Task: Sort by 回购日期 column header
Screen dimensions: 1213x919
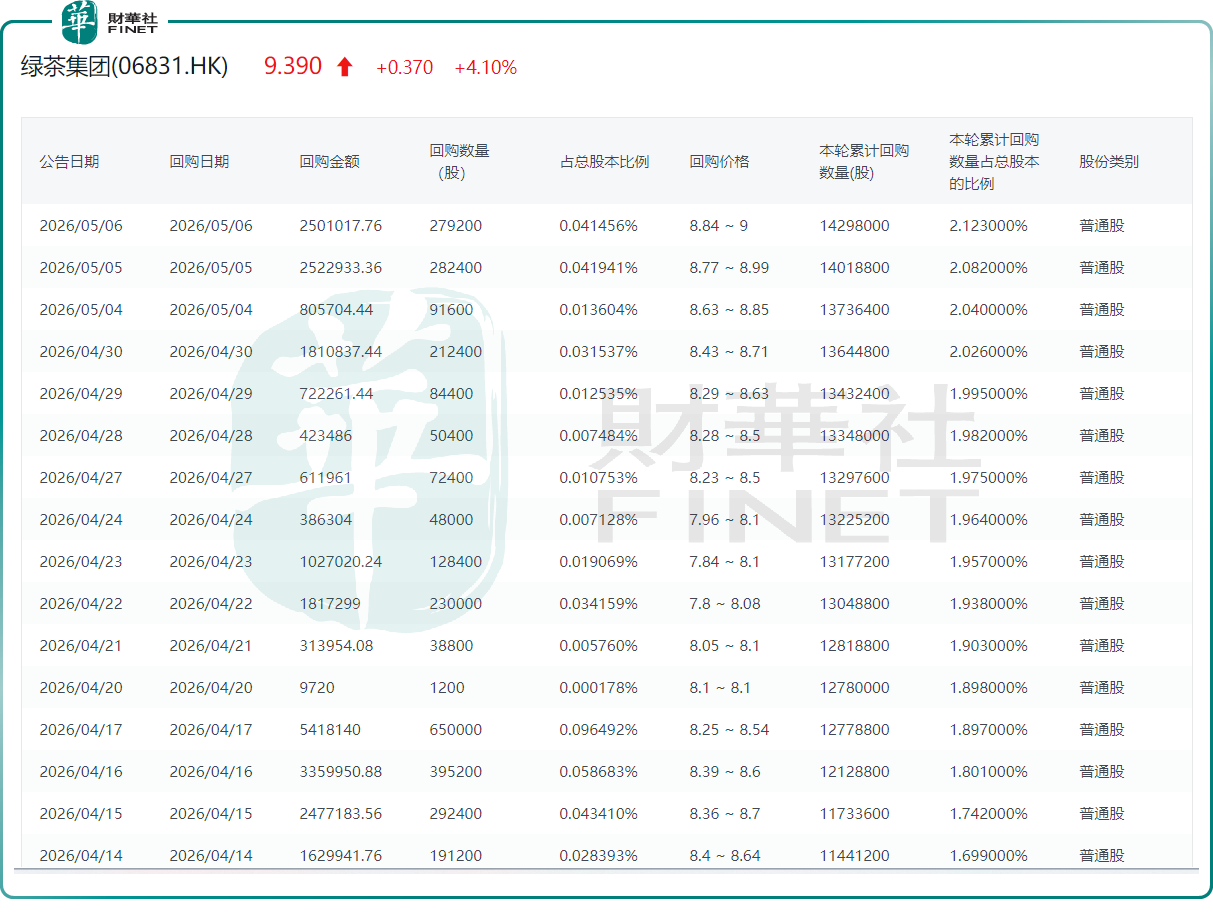Action: pos(199,161)
